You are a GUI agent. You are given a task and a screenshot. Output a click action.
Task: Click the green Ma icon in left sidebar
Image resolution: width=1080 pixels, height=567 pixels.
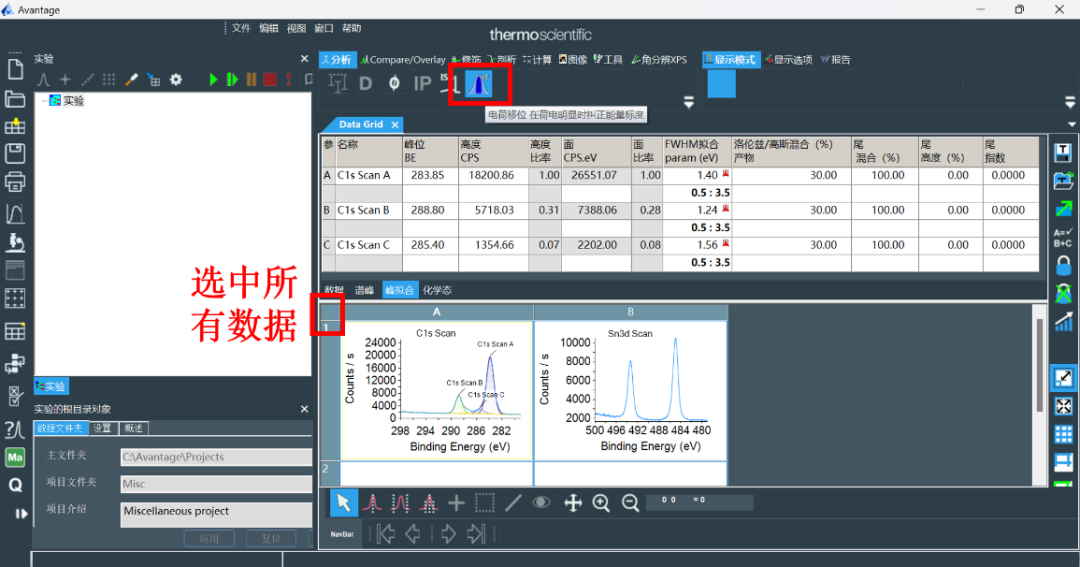(15, 457)
